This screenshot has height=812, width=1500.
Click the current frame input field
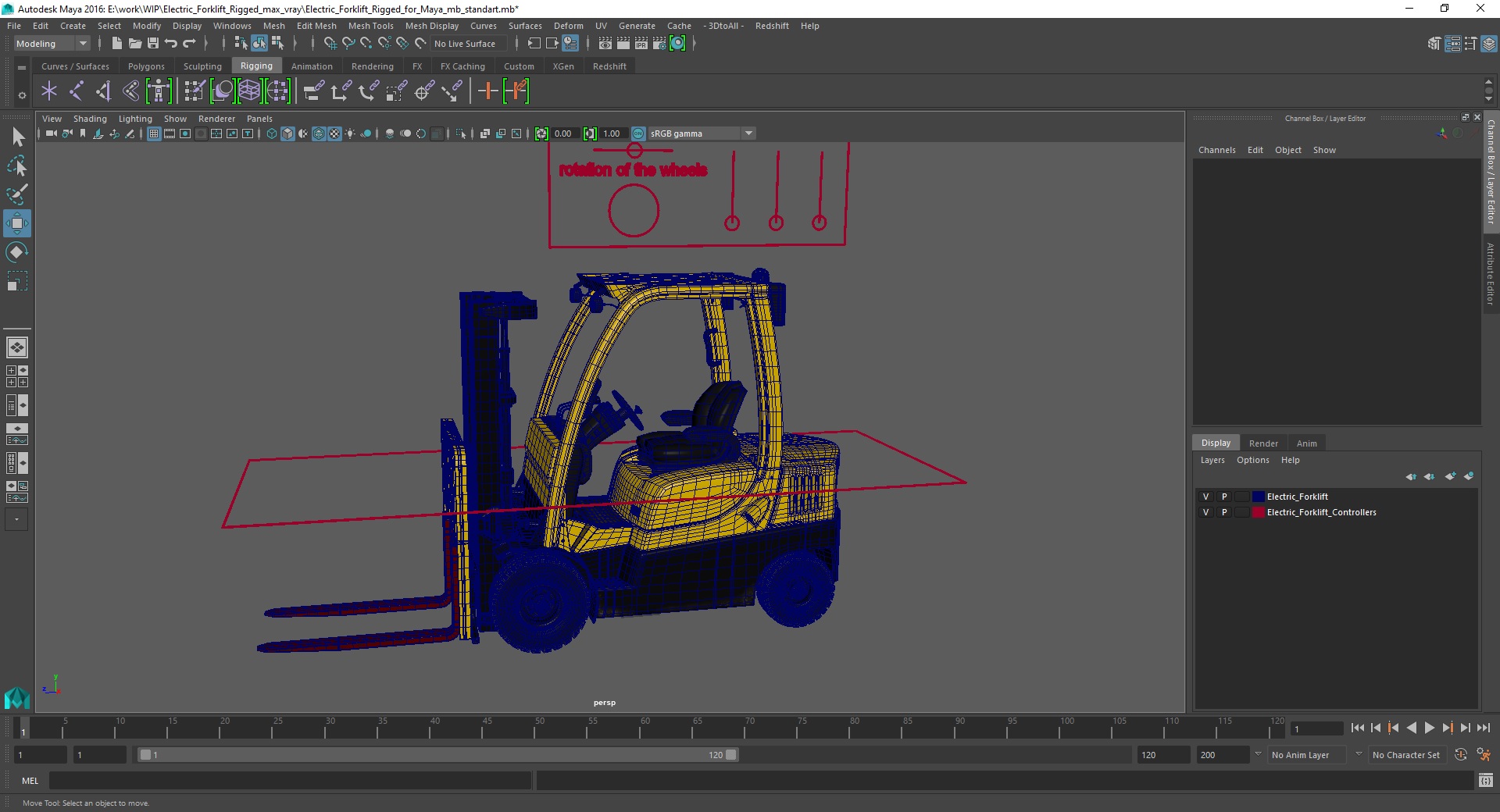point(1317,728)
